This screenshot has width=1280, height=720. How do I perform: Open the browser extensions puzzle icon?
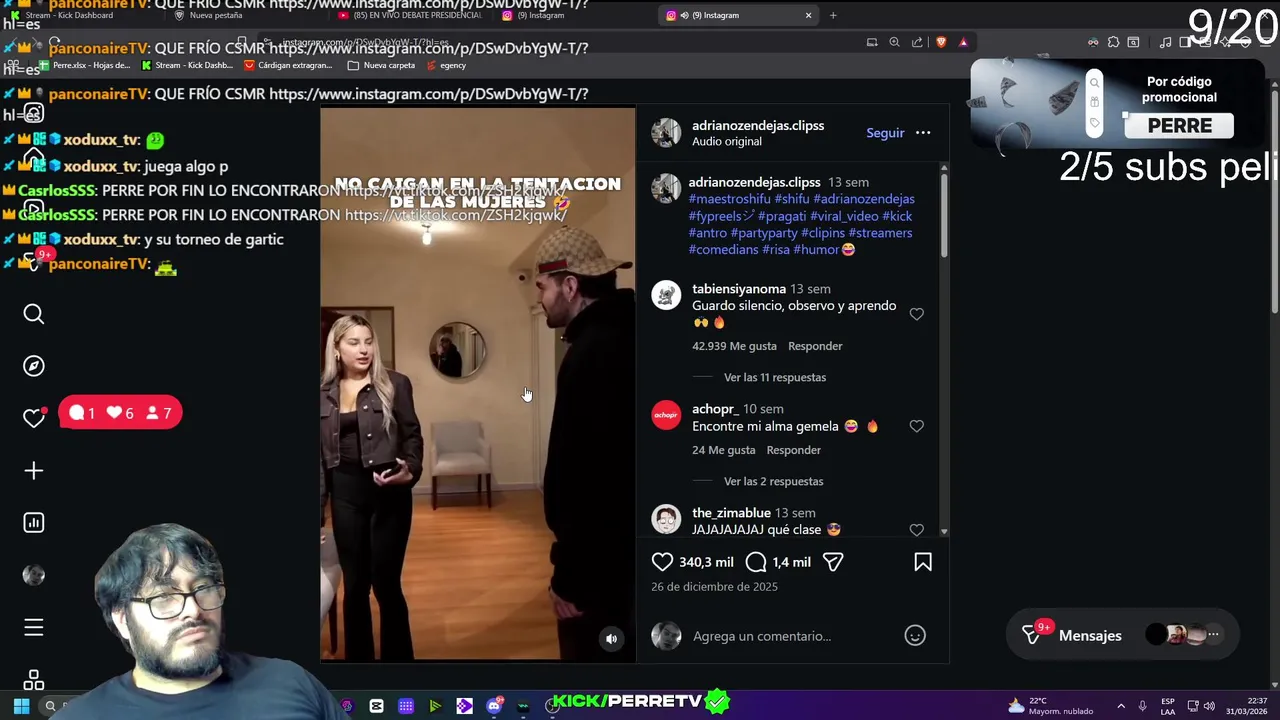1113,42
